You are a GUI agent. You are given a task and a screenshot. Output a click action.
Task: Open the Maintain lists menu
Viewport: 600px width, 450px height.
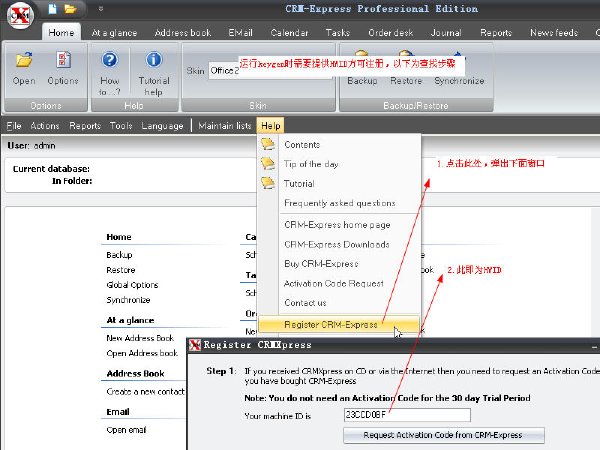coord(225,126)
